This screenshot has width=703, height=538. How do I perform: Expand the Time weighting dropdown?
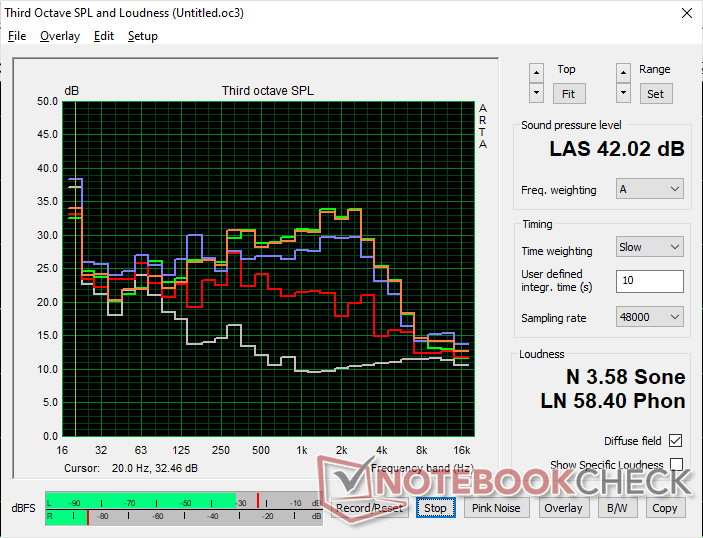click(x=649, y=247)
